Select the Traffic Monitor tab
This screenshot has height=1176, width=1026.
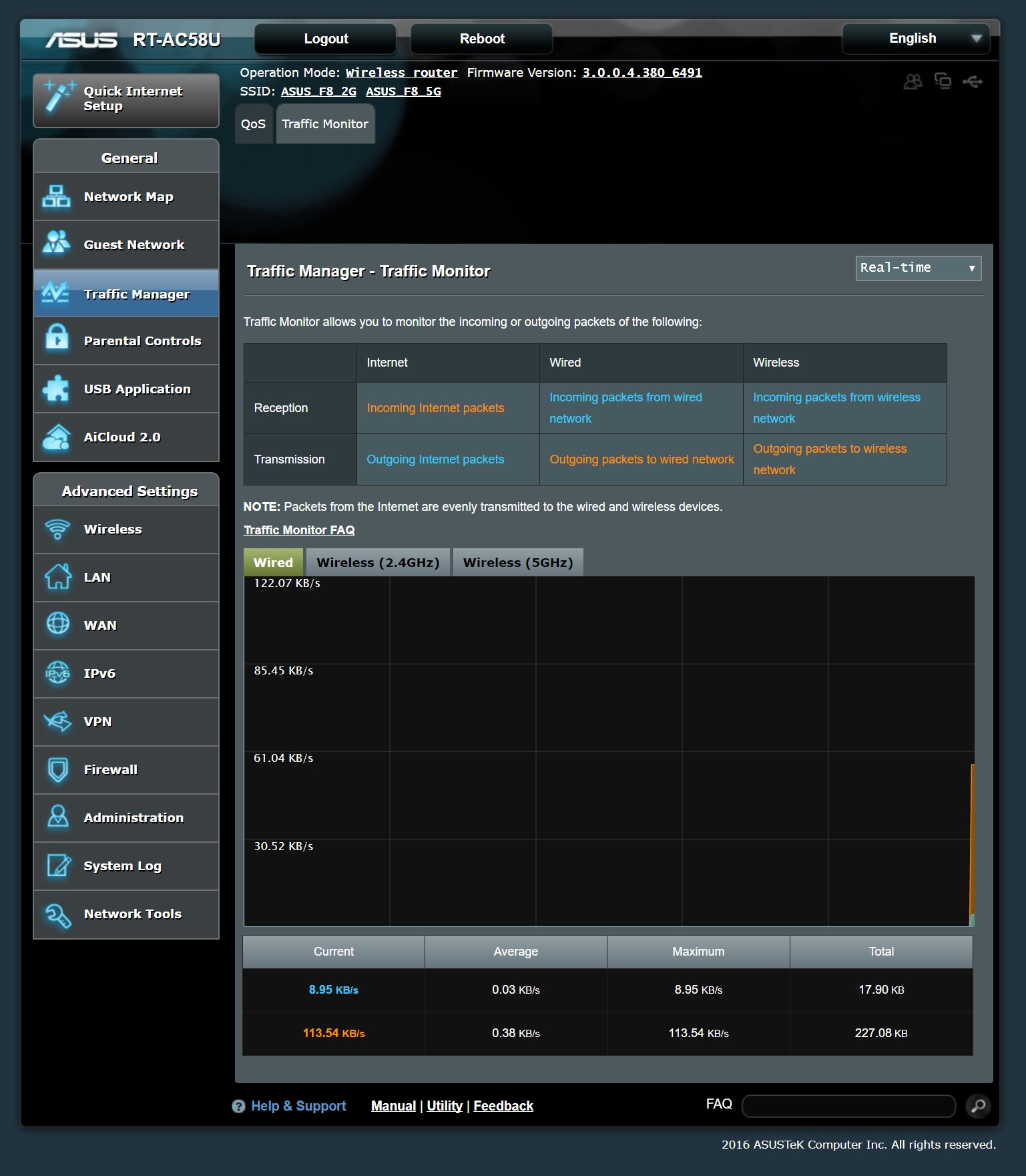pos(325,124)
